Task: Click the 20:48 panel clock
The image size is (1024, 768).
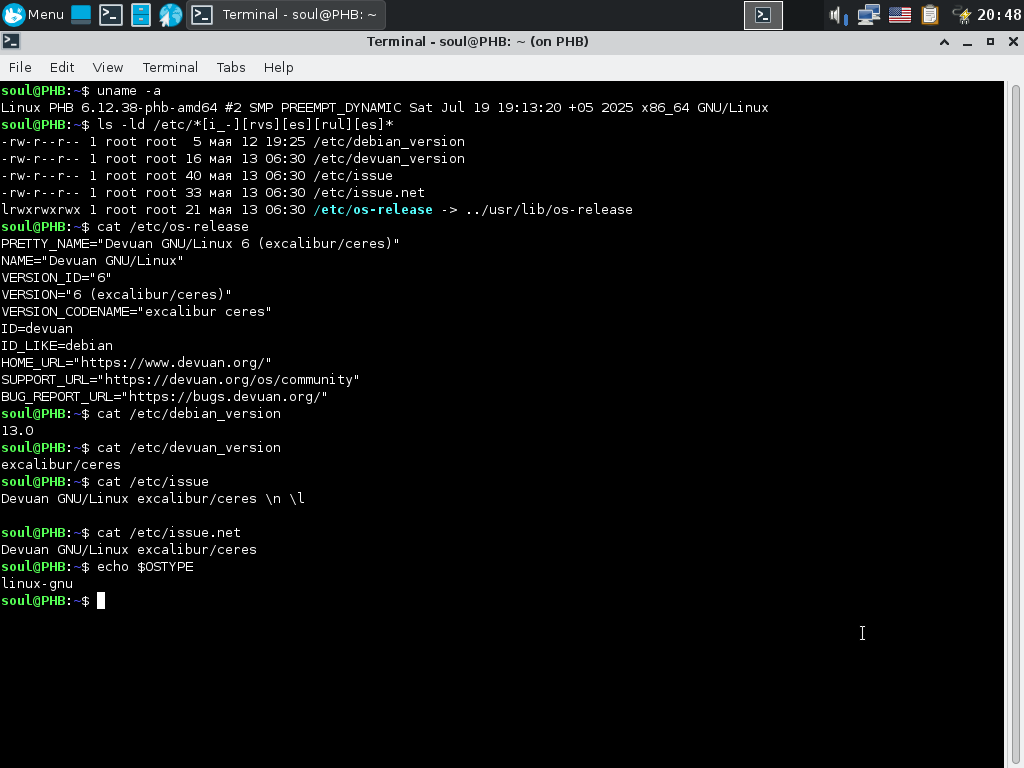Action: 999,15
